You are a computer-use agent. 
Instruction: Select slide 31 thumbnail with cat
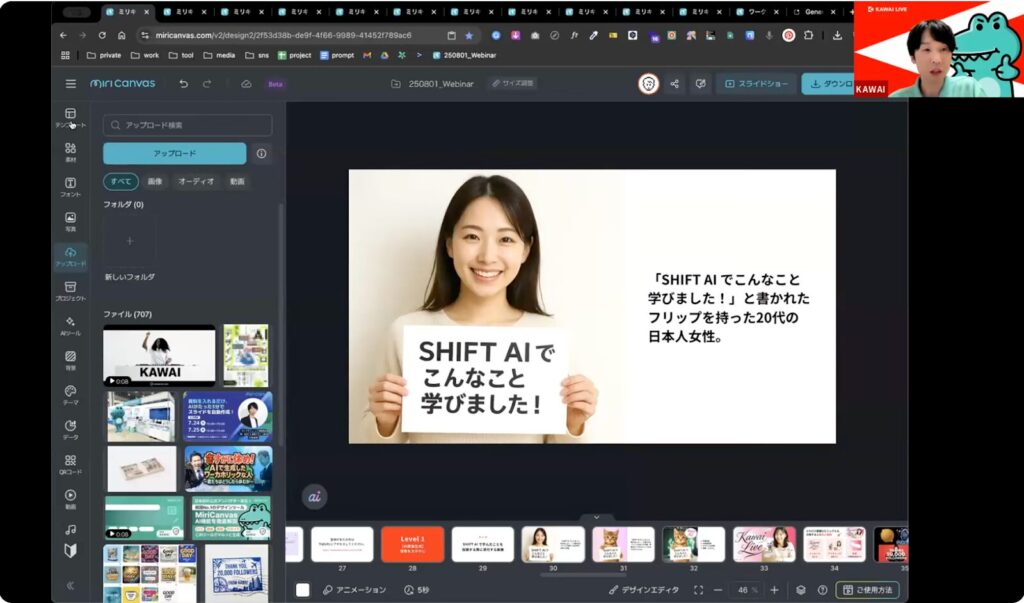[x=623, y=544]
